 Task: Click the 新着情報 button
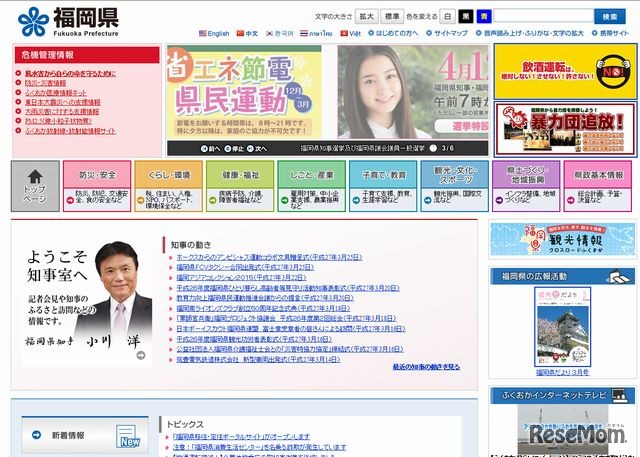tap(85, 435)
